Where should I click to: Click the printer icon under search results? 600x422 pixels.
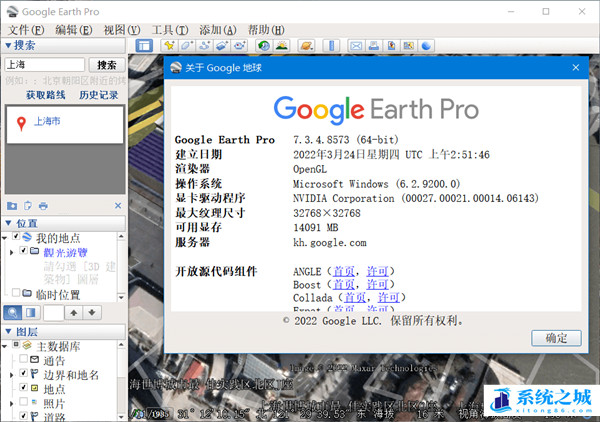coord(43,206)
